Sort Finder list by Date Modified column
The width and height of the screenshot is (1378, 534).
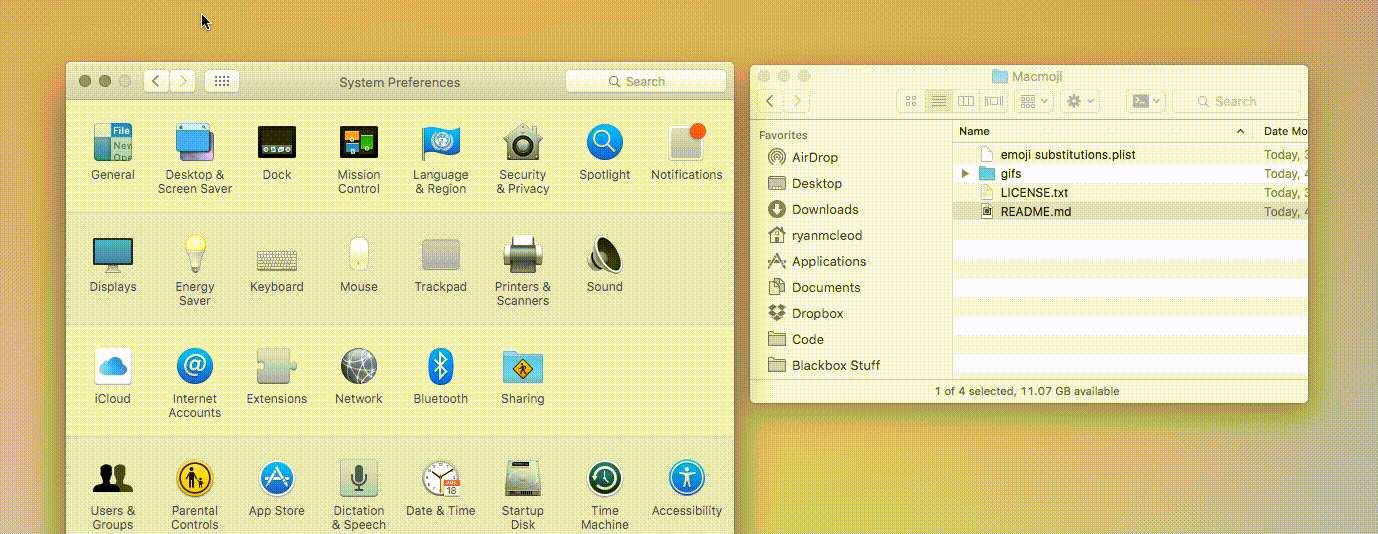pyautogui.click(x=1281, y=131)
